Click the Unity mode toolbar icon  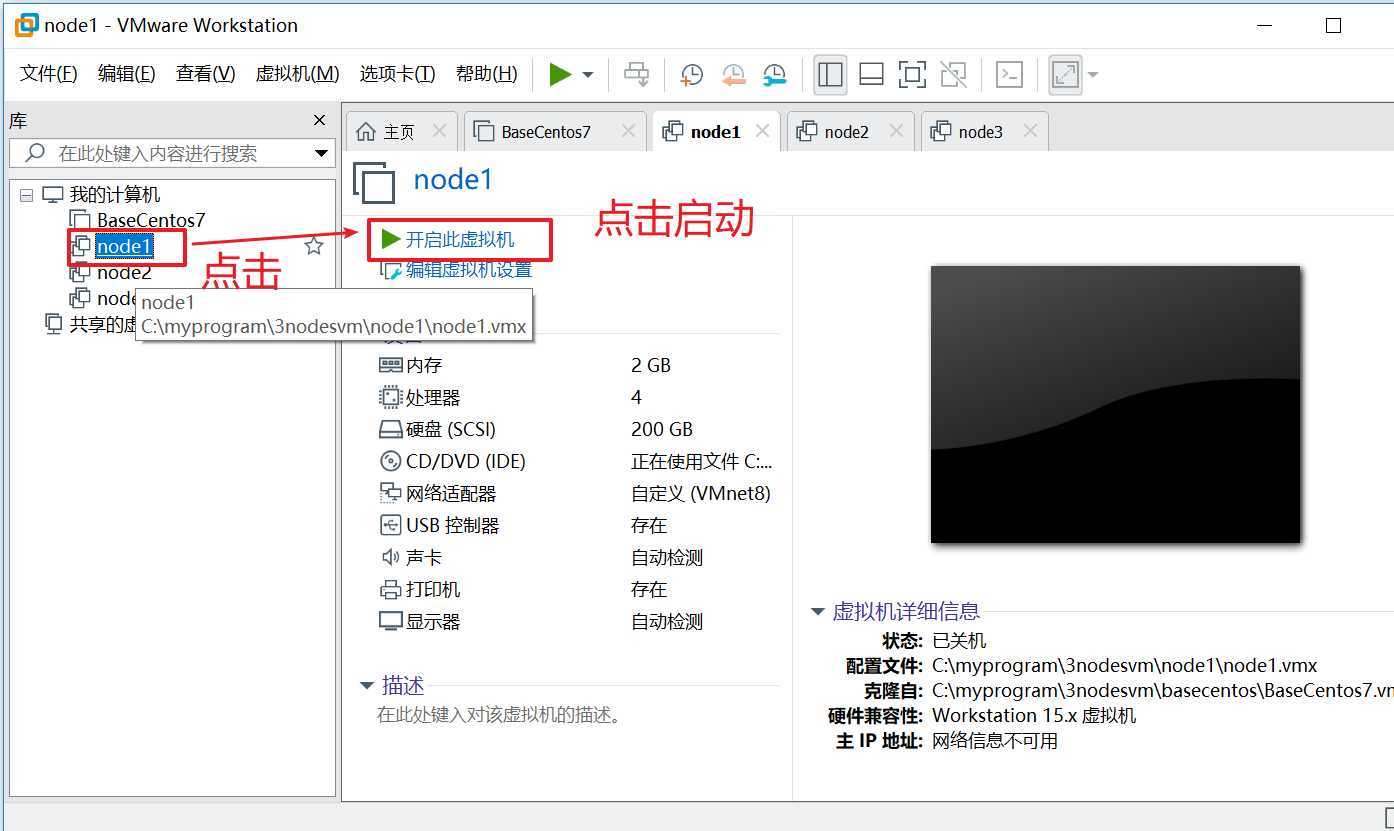[953, 74]
